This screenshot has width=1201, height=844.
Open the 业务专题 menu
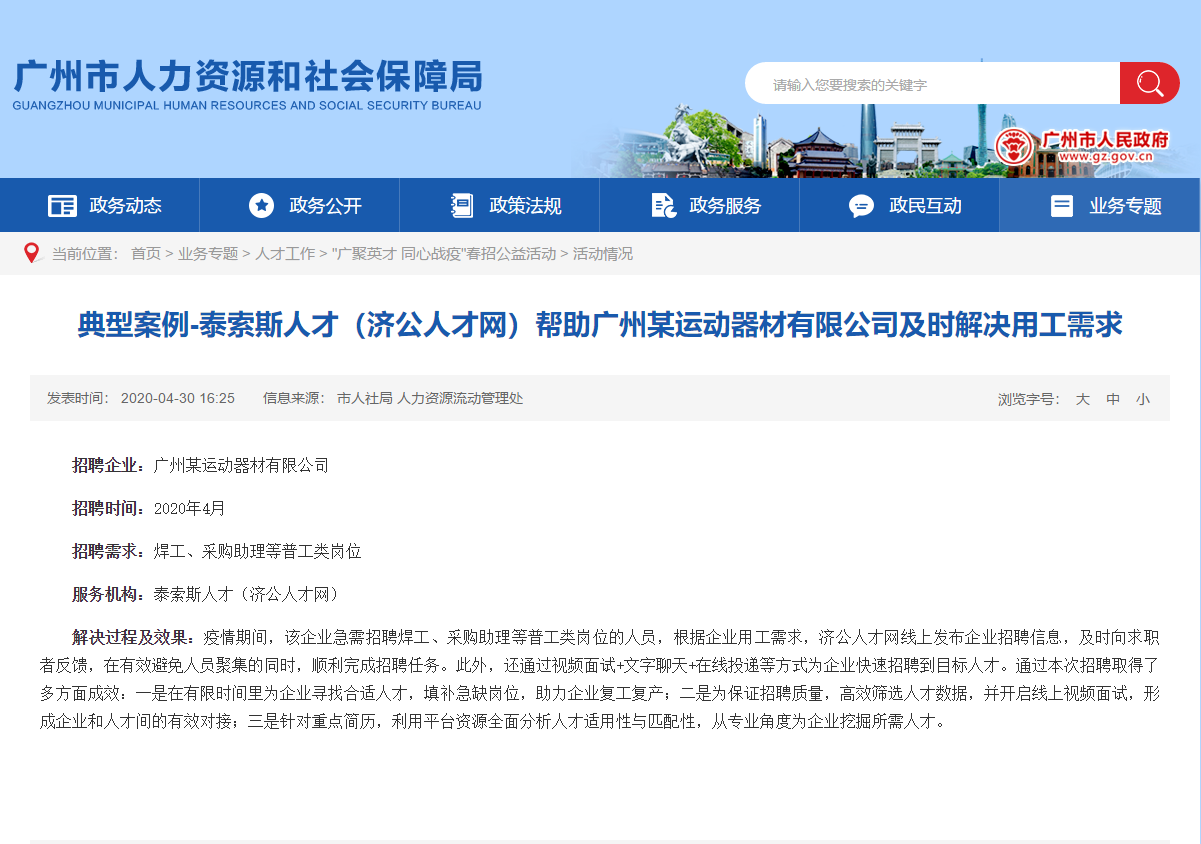coord(1100,205)
